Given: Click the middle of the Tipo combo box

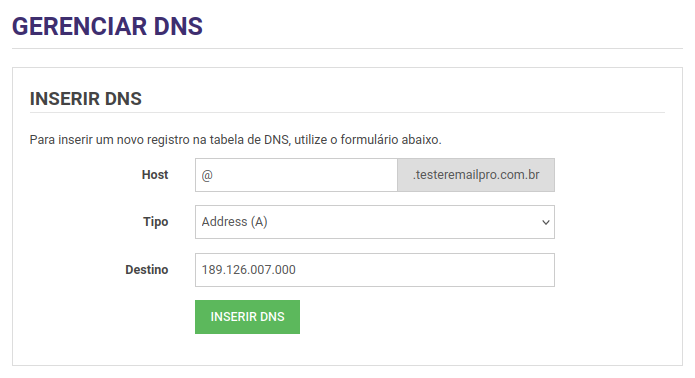Looking at the screenshot, I should 375,222.
